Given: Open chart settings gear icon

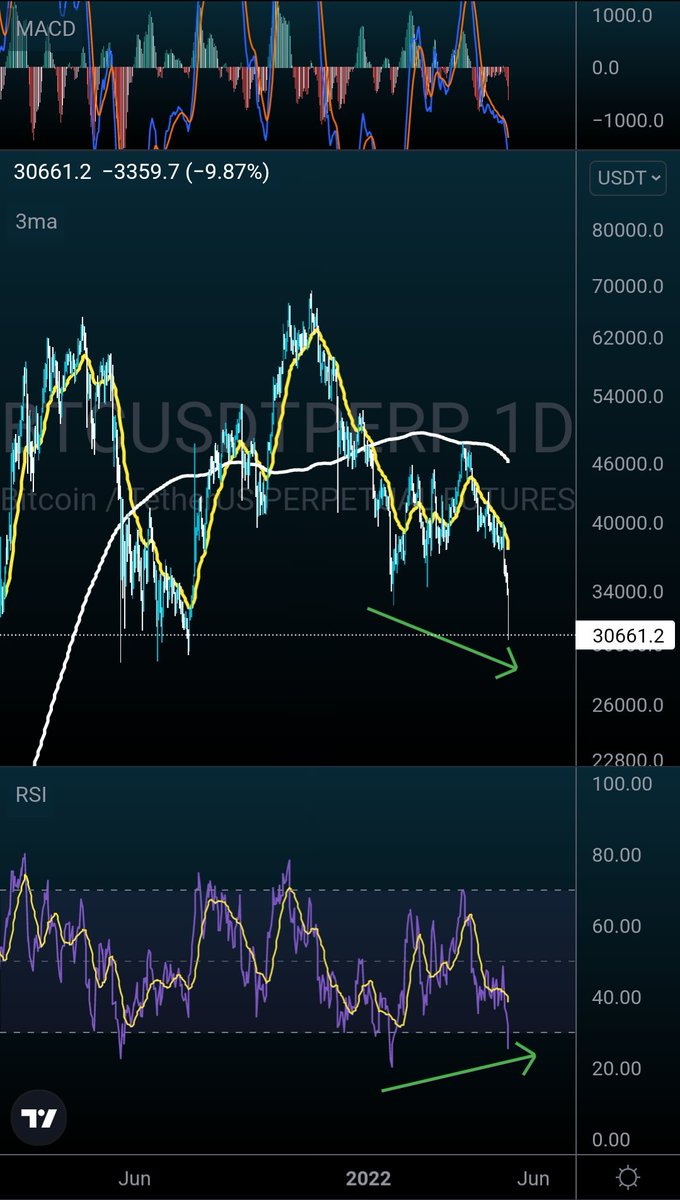Looking at the screenshot, I should [629, 1176].
